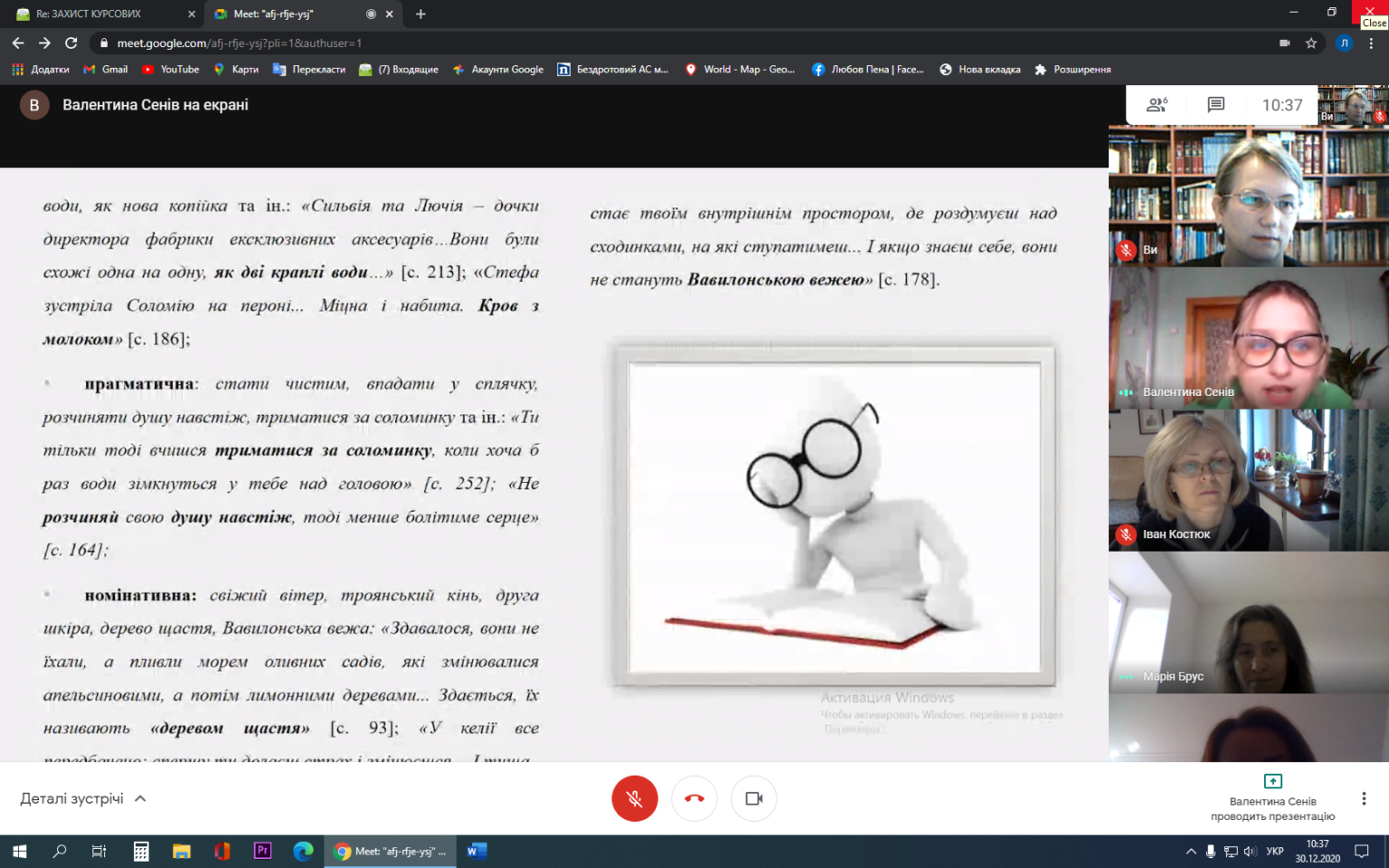Open Gmail bookmark
This screenshot has width=1389, height=868.
pyautogui.click(x=105, y=69)
